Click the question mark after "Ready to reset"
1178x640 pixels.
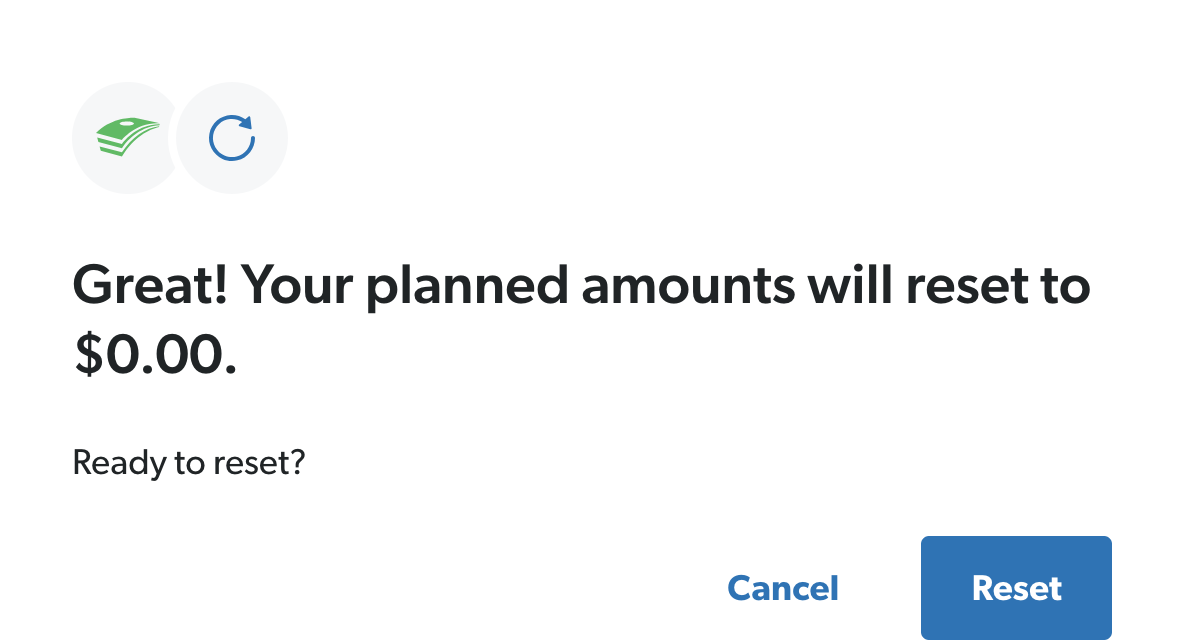coord(298,461)
